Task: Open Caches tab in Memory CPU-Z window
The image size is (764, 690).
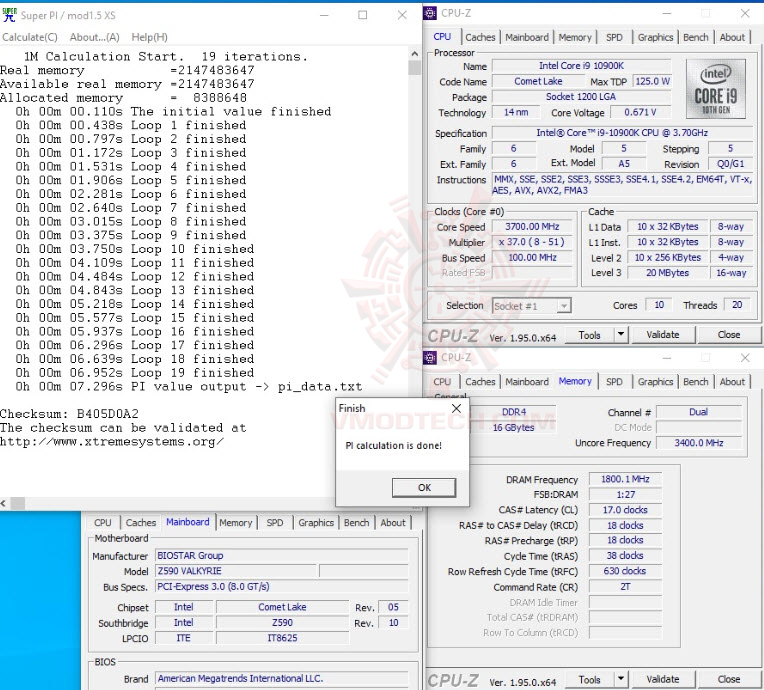Action: [x=480, y=382]
